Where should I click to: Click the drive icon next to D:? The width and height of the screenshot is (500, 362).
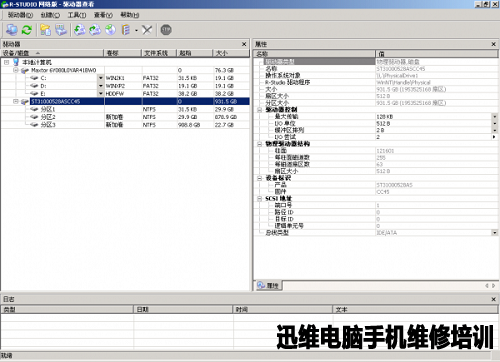click(x=34, y=86)
